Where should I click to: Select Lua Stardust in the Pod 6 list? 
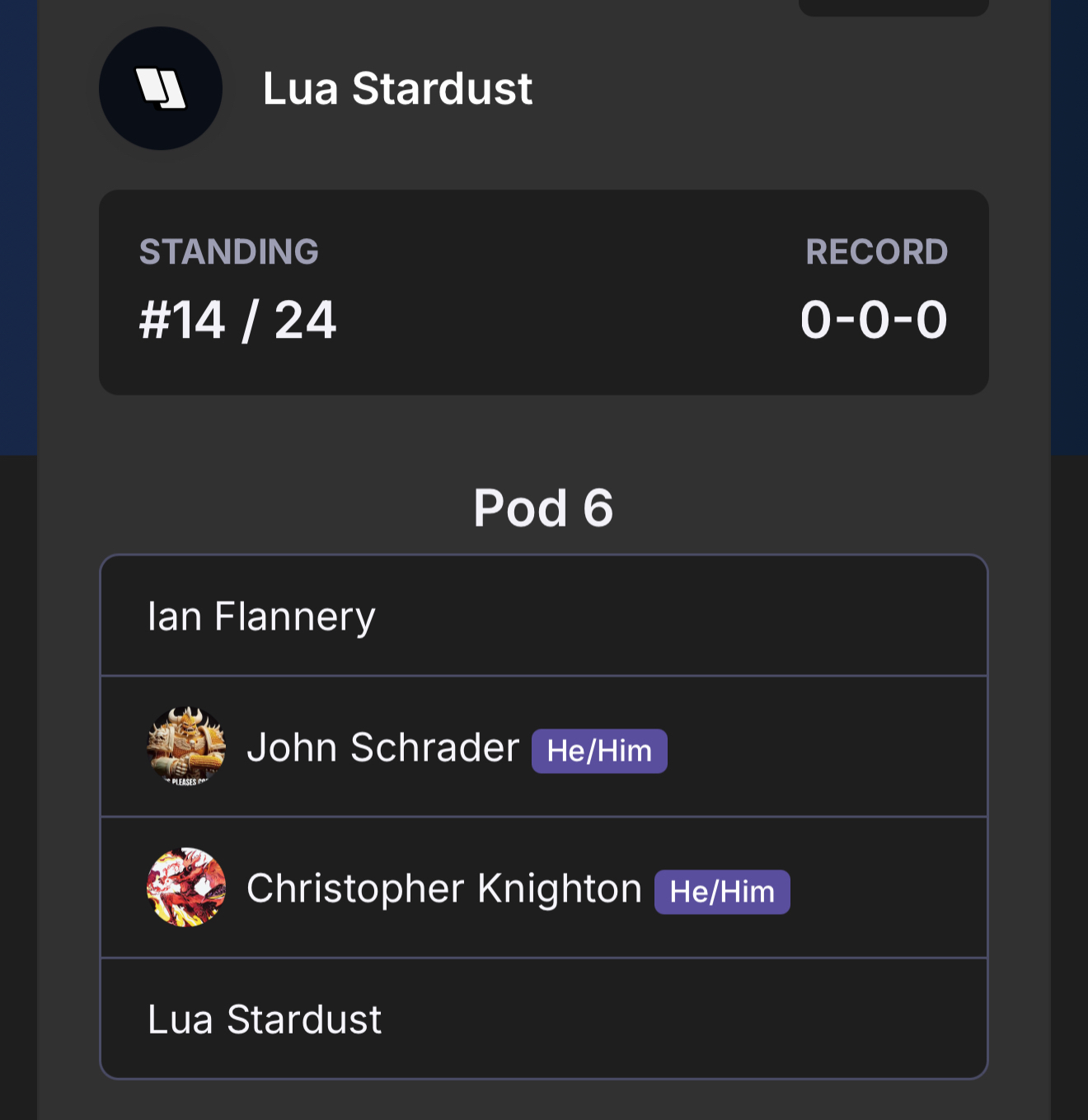click(265, 1019)
